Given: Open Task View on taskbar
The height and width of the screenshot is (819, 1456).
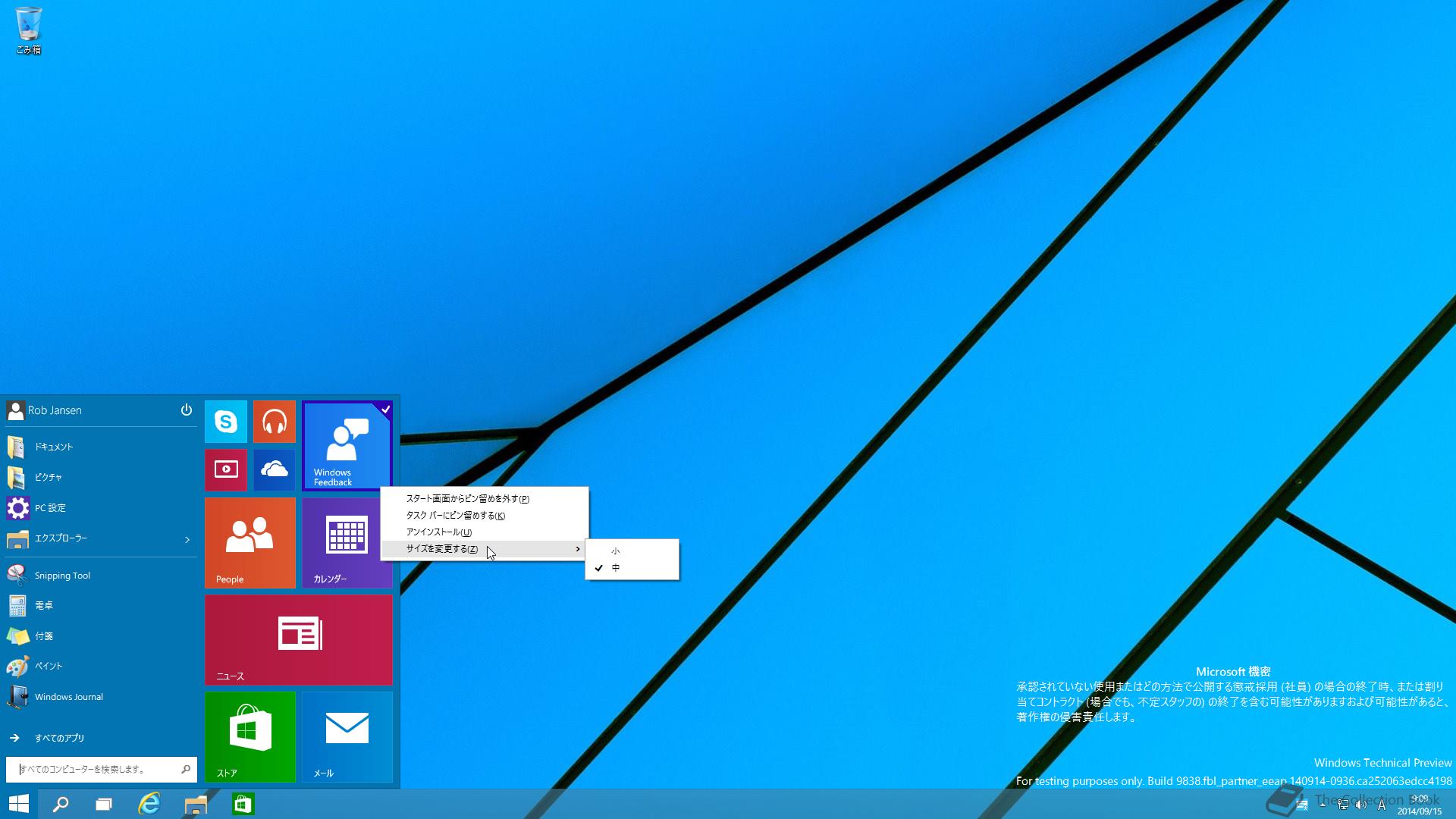Looking at the screenshot, I should [104, 804].
